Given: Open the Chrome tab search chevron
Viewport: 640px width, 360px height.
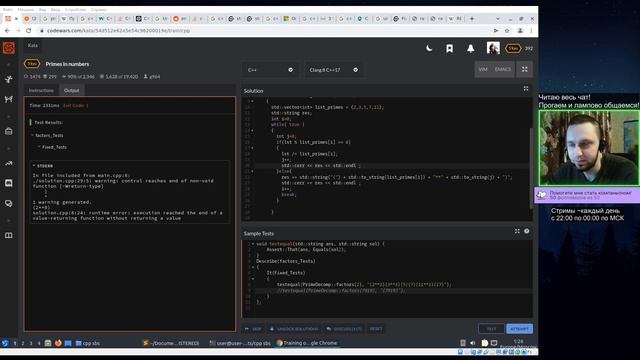Looking at the screenshot, I should tap(498, 18).
